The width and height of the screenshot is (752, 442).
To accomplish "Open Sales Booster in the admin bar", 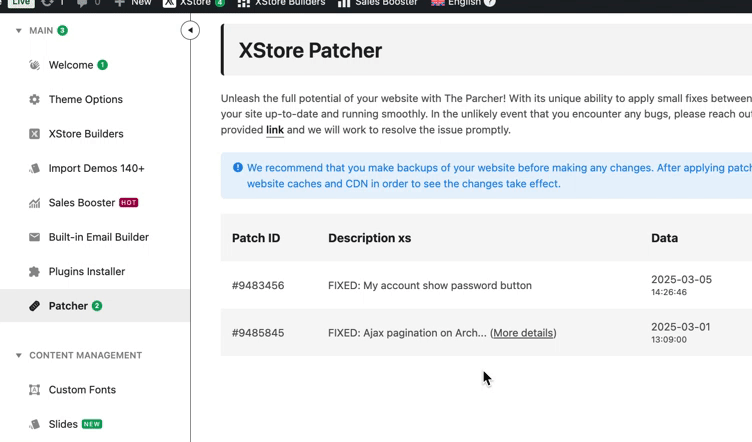I will [x=377, y=3].
